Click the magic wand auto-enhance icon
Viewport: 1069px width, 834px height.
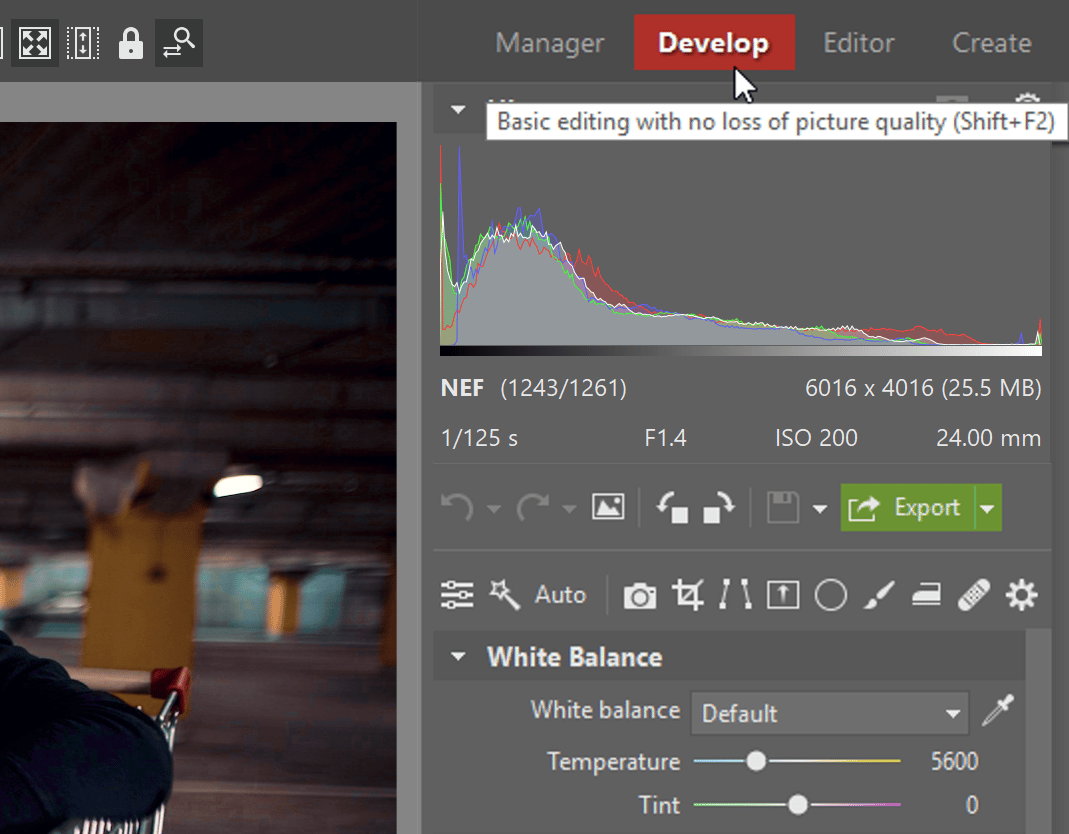point(505,595)
